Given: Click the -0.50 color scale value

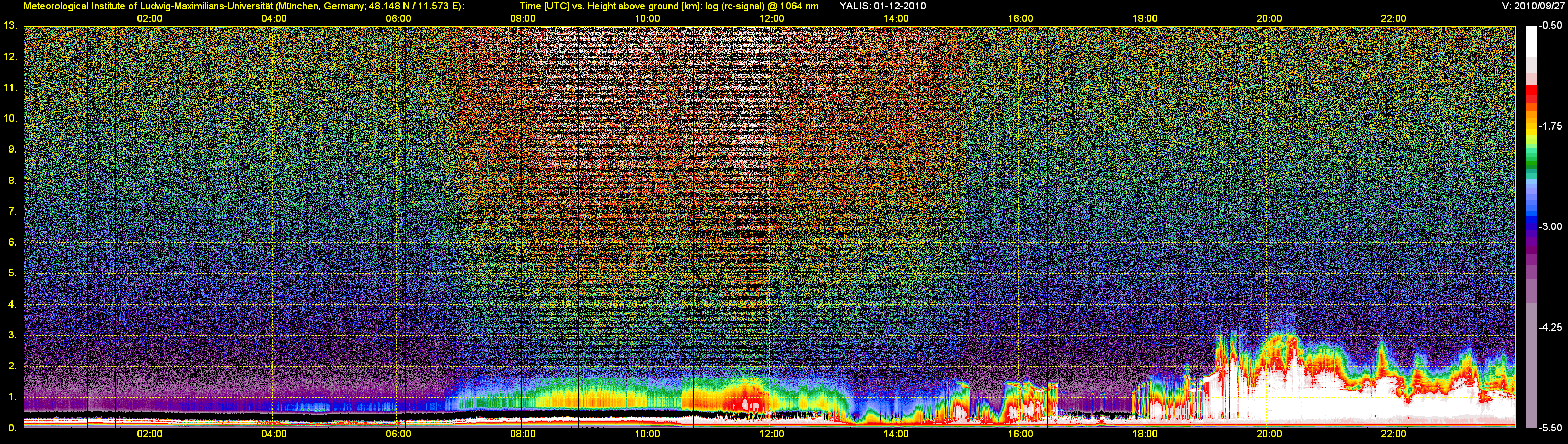Looking at the screenshot, I should (1551, 26).
